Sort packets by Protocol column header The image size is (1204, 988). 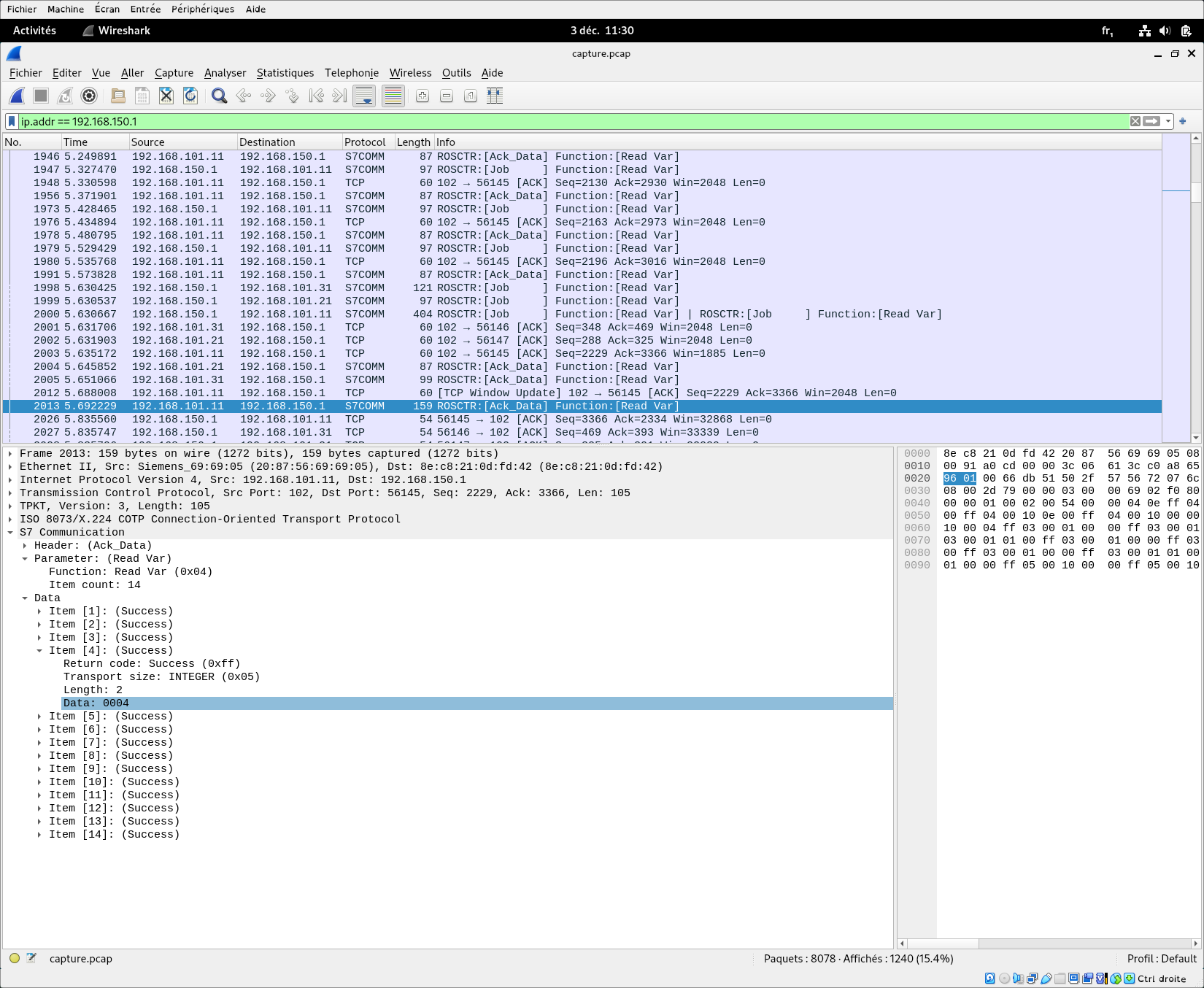point(368,142)
